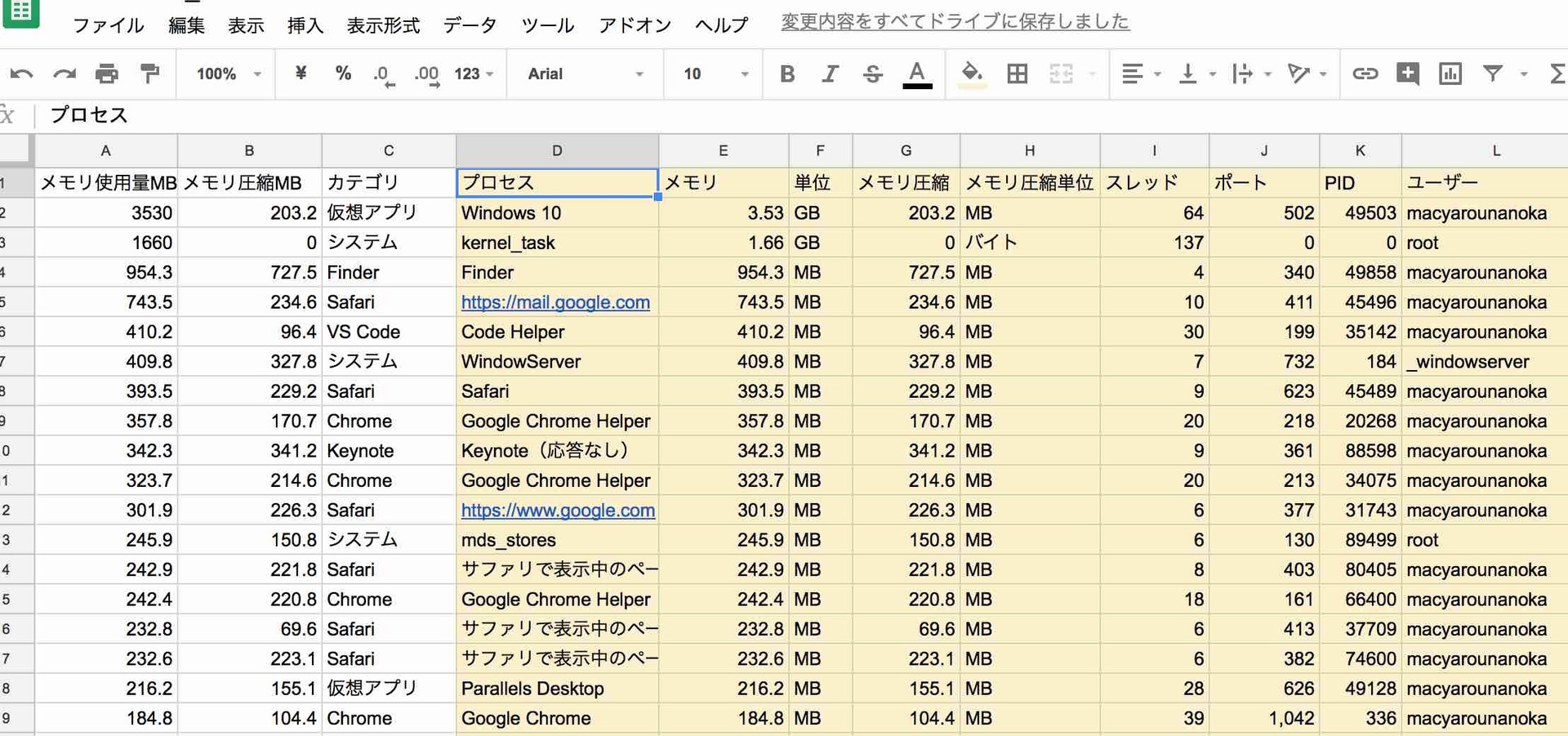Toggle italic formatting
The height and width of the screenshot is (736, 1568).
830,74
